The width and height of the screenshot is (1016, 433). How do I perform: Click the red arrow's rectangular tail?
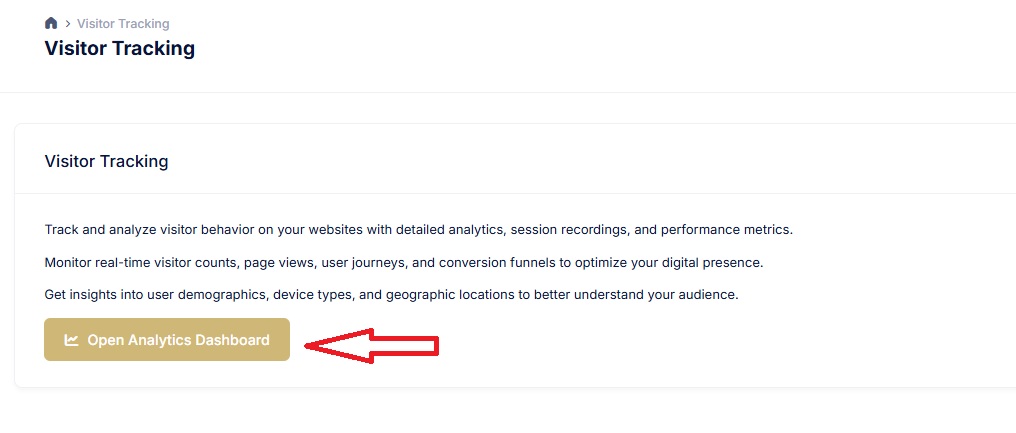(405, 346)
